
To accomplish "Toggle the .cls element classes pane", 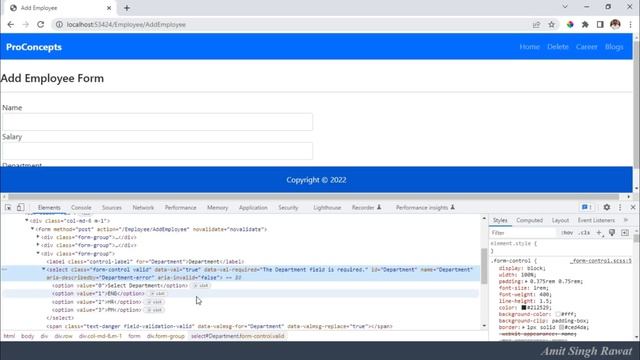I will 584,233.
